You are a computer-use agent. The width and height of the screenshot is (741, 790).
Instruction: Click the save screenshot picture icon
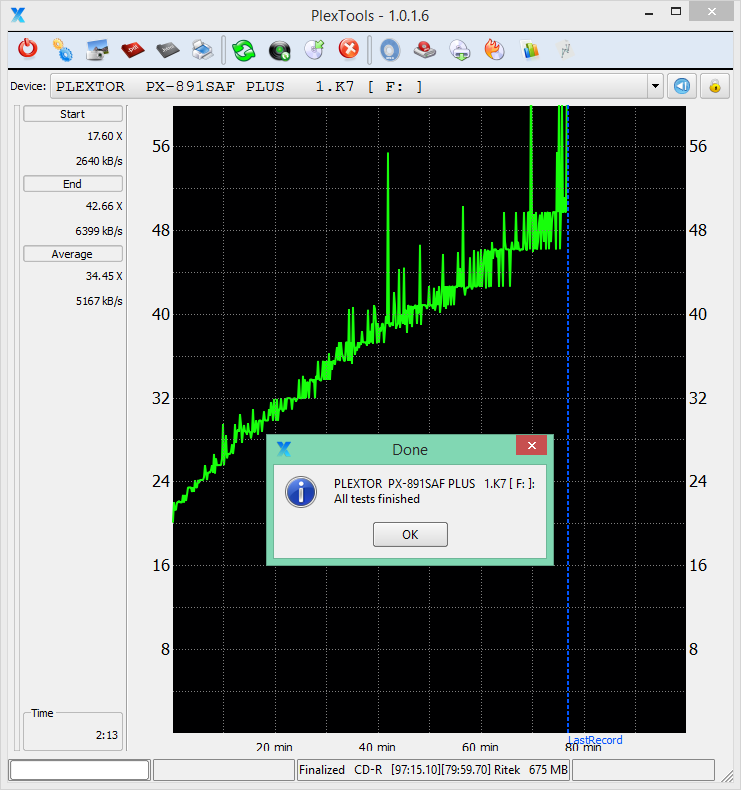tap(97, 50)
